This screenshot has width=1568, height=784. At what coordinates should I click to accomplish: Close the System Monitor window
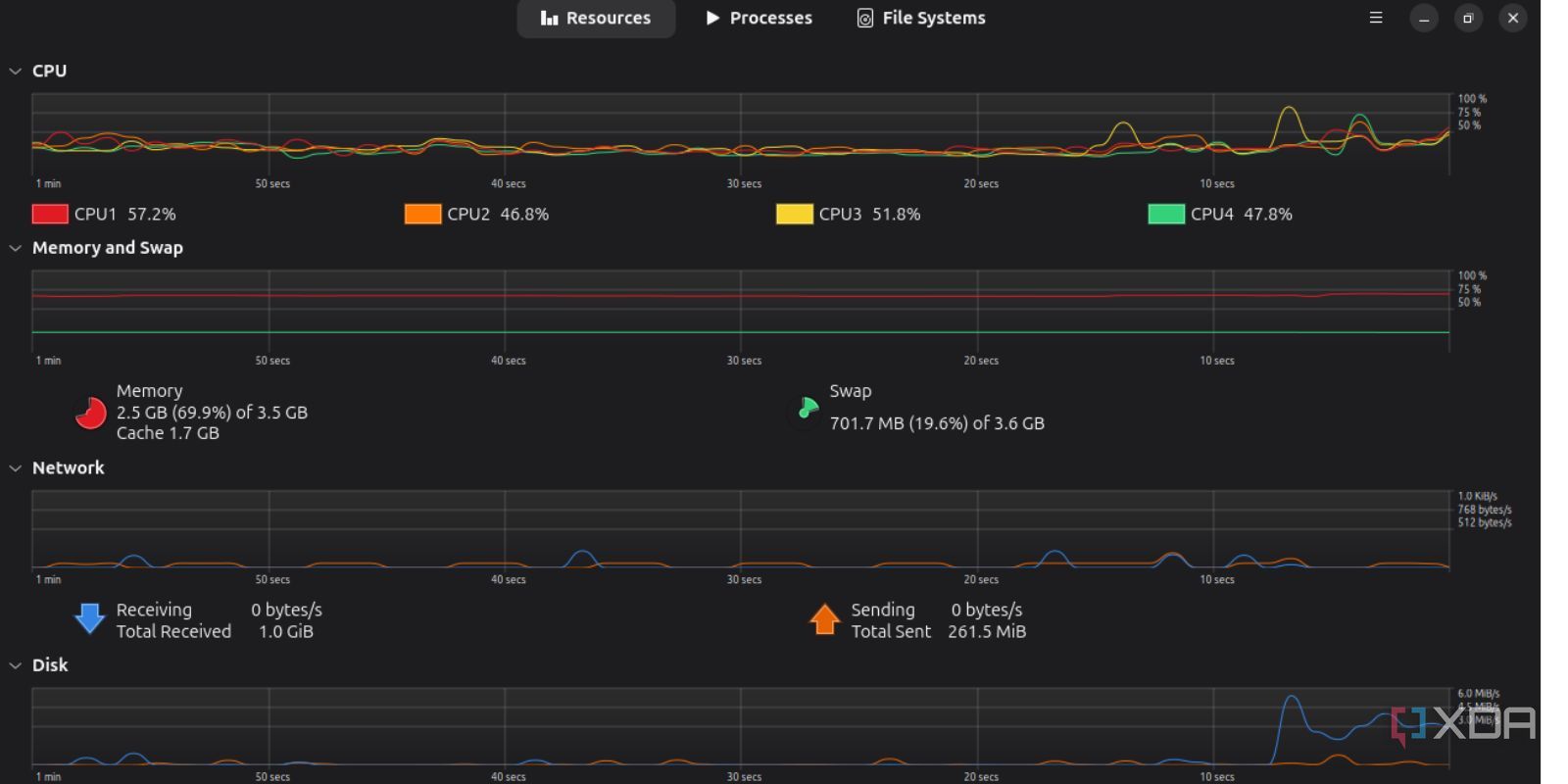point(1513,18)
